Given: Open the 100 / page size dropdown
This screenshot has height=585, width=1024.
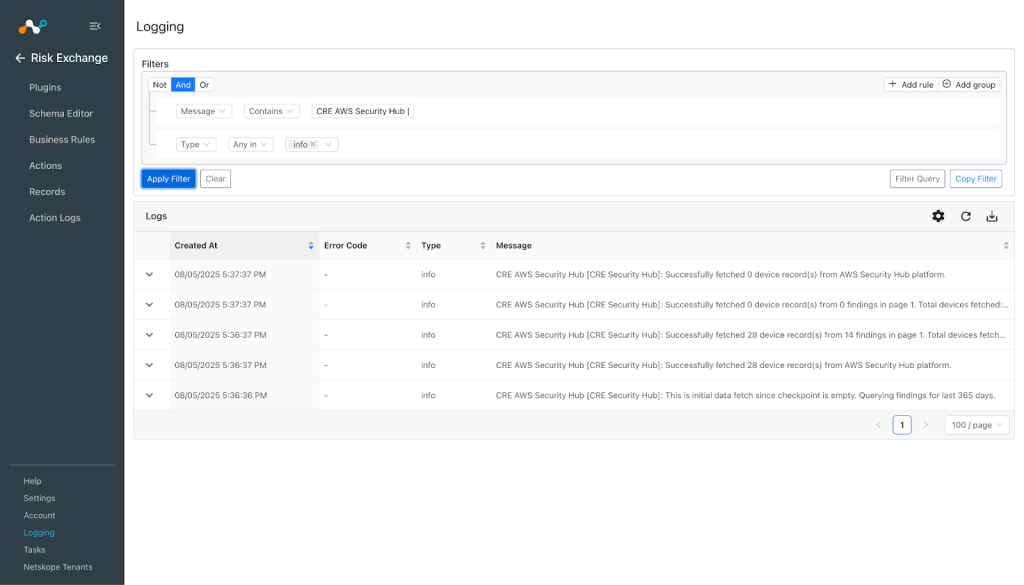Looking at the screenshot, I should pyautogui.click(x=976, y=425).
